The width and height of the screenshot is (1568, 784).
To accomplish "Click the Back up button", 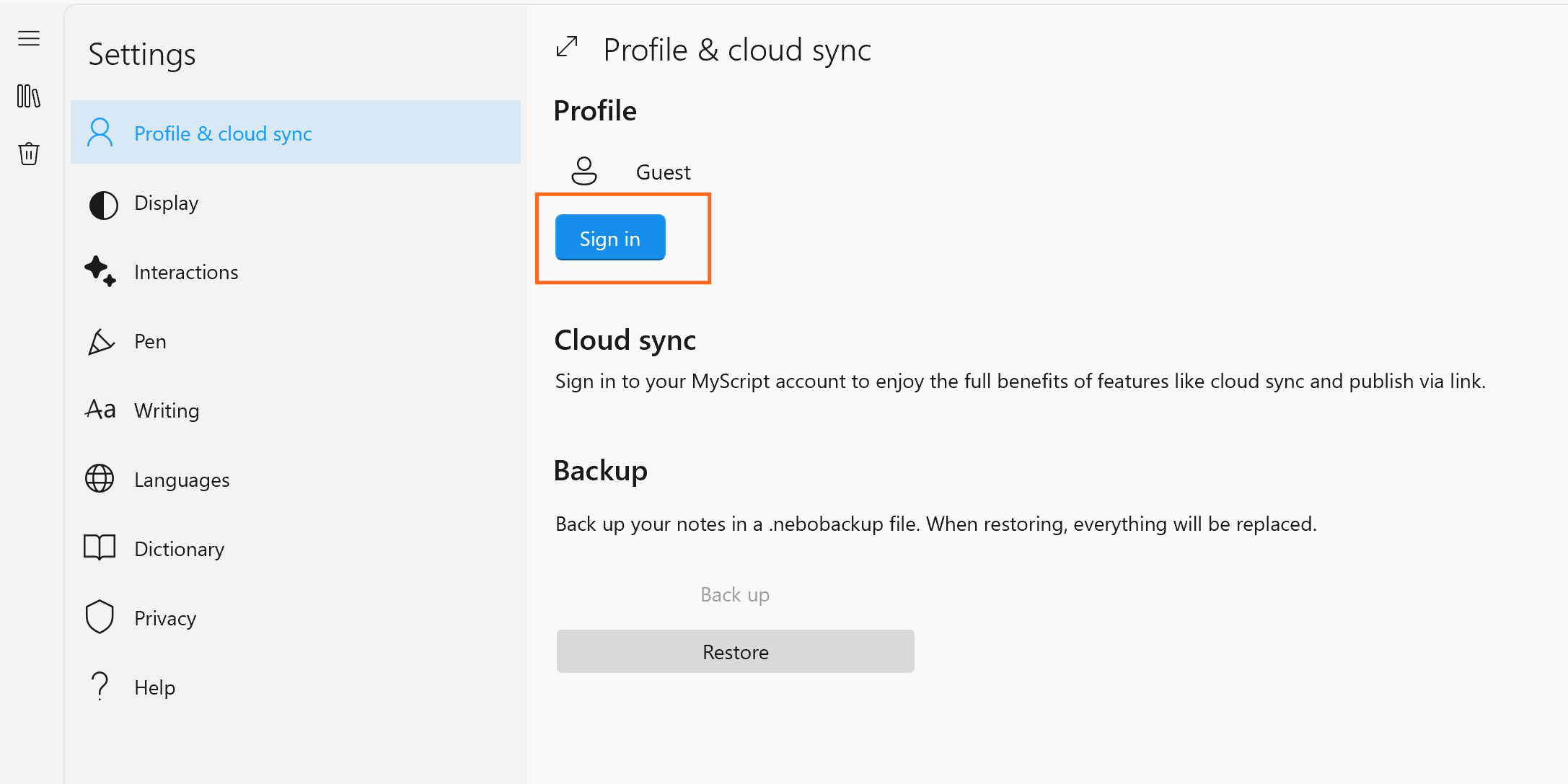I will (x=735, y=594).
